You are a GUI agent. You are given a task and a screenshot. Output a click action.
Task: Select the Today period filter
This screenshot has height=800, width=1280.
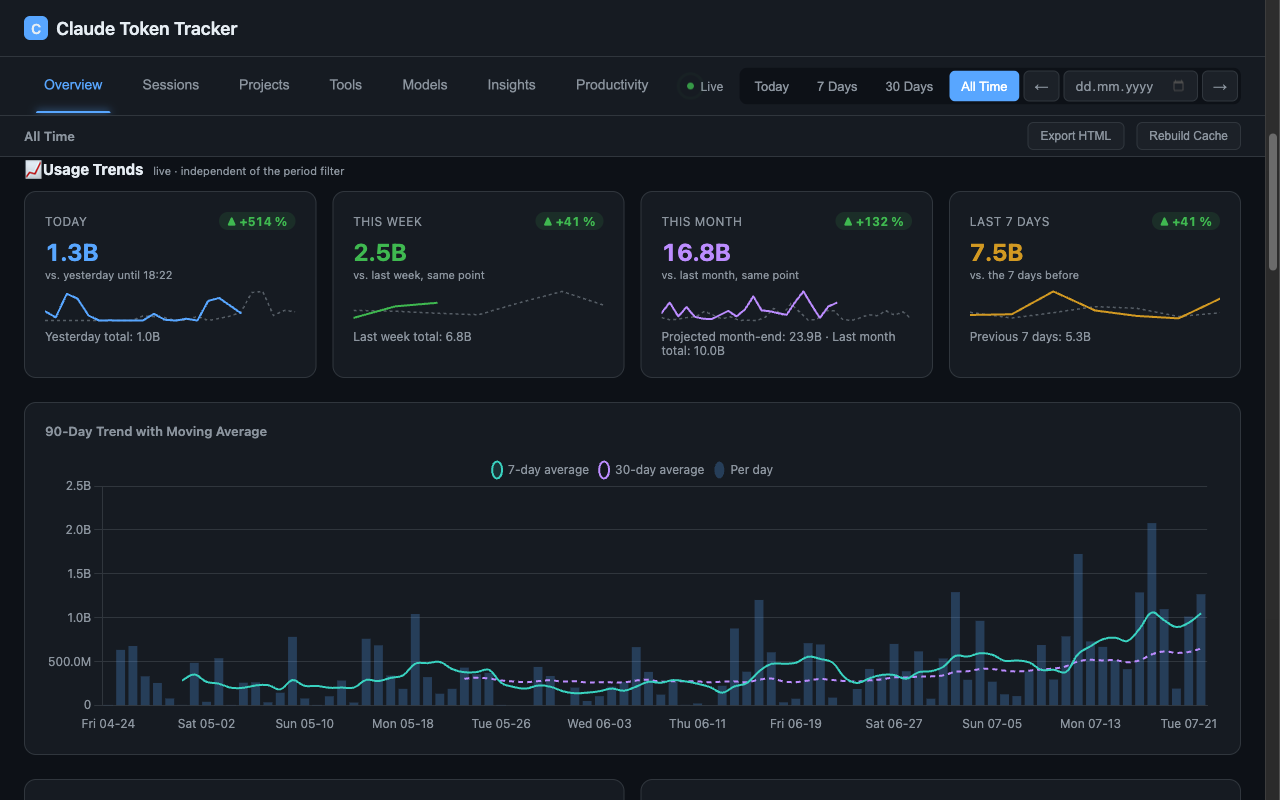771,86
